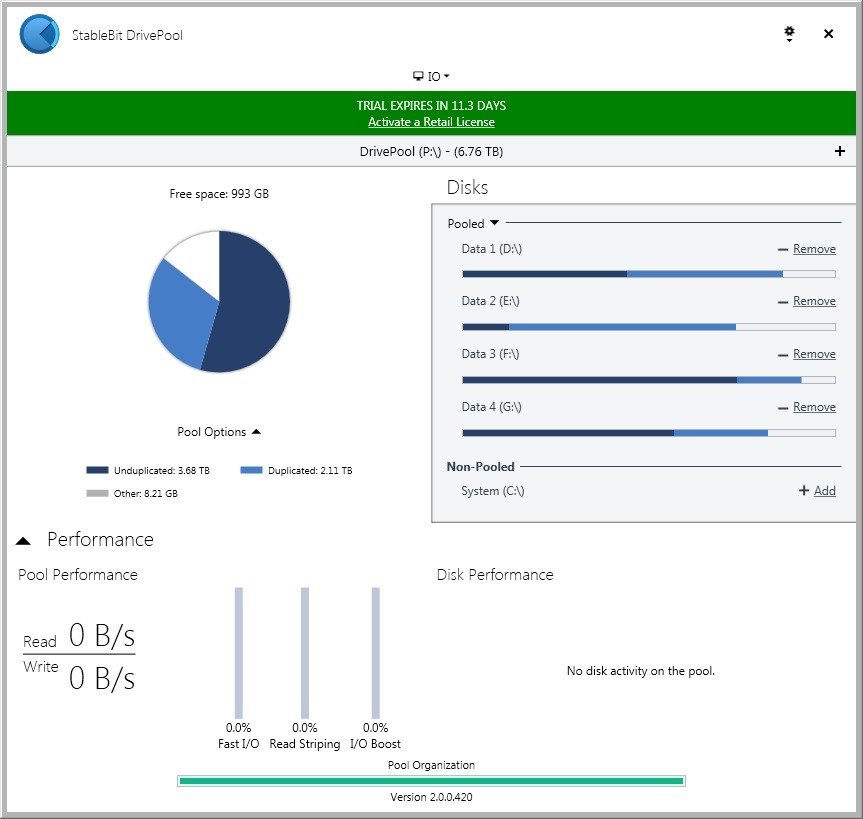Click the StableBit DrivePool logo icon
Image resolution: width=863 pixels, height=819 pixels.
[x=39, y=34]
